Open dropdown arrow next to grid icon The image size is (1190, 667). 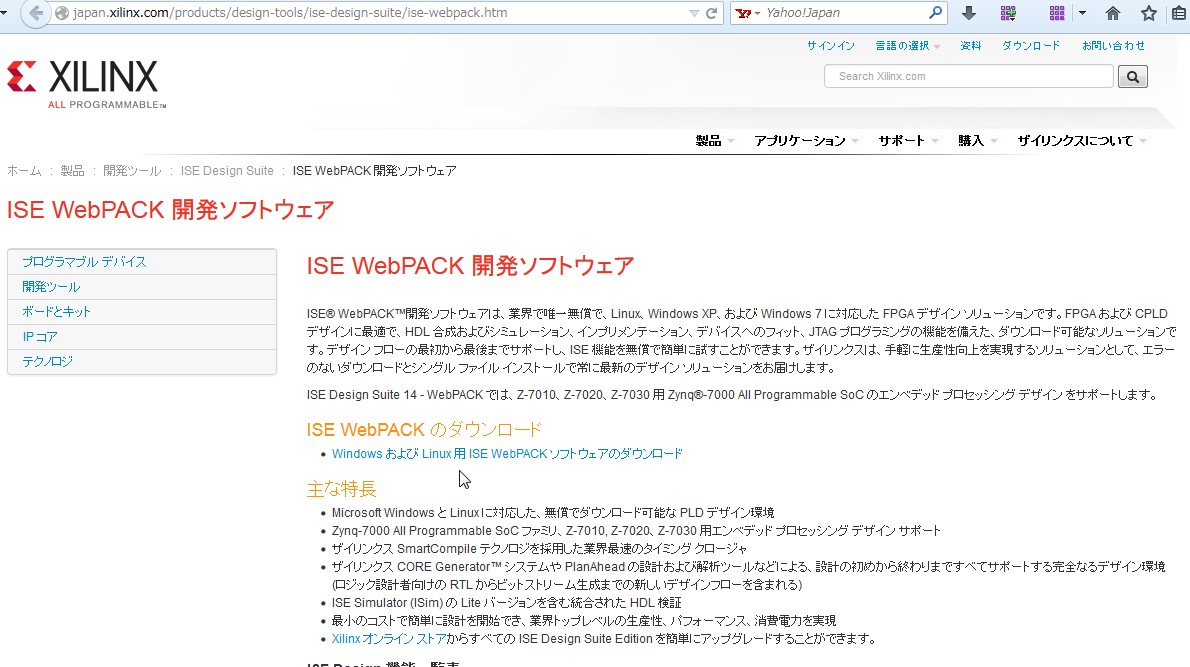click(1082, 13)
